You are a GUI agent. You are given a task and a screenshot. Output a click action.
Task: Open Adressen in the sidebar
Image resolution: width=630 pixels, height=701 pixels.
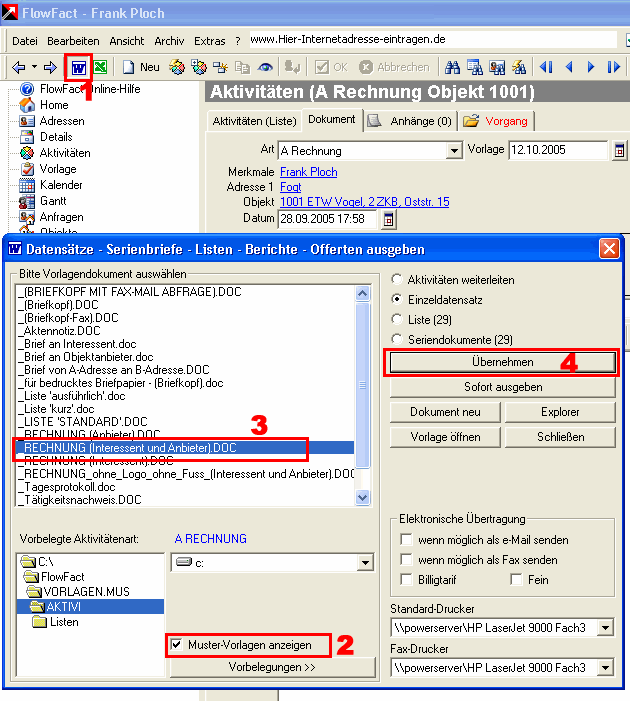click(x=52, y=121)
